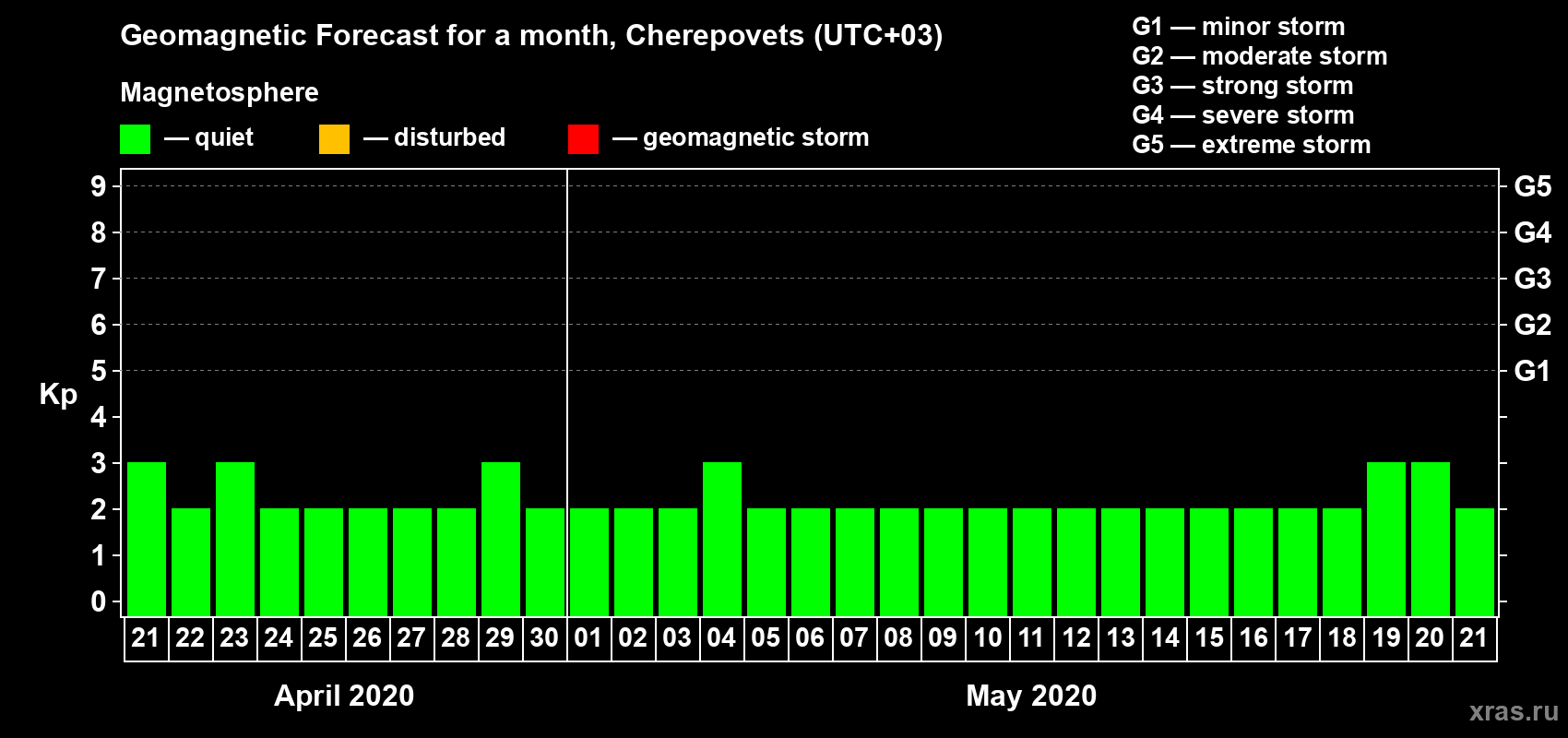Click the 'Kp' axis label
Image resolution: width=1568 pixels, height=738 pixels.
(x=58, y=395)
